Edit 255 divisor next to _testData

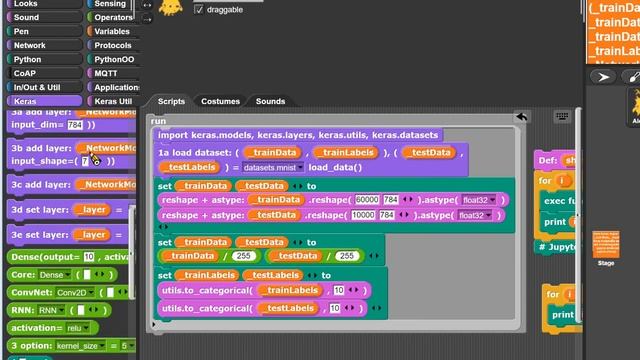[x=347, y=256]
